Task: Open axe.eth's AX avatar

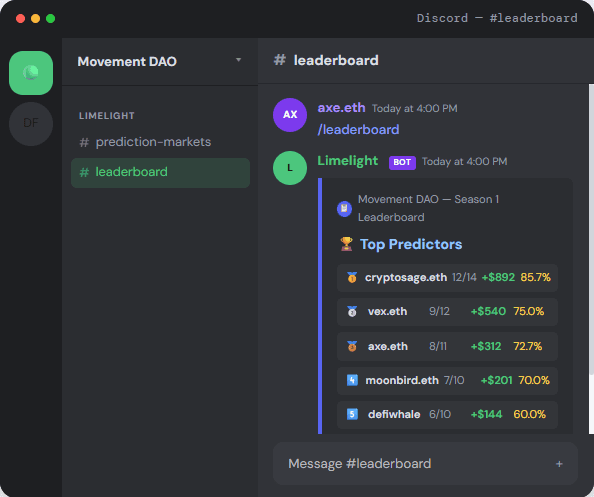Action: (290, 115)
